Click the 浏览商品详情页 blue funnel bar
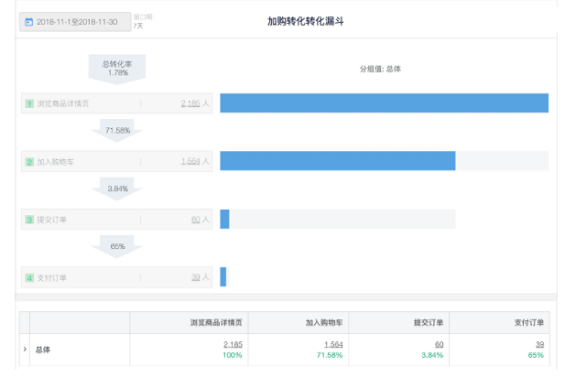This screenshot has height=377, width=565. click(384, 103)
